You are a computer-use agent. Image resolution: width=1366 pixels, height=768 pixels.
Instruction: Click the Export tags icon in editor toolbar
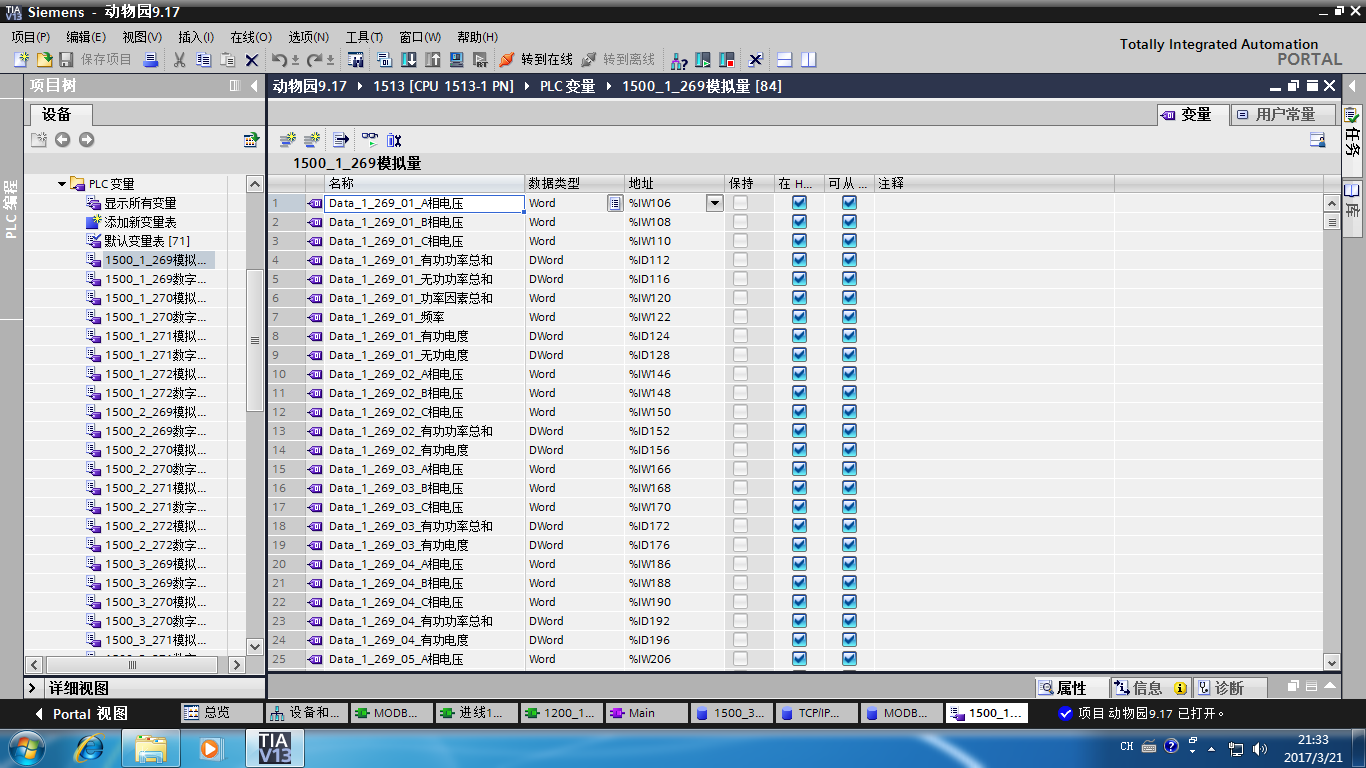click(340, 140)
